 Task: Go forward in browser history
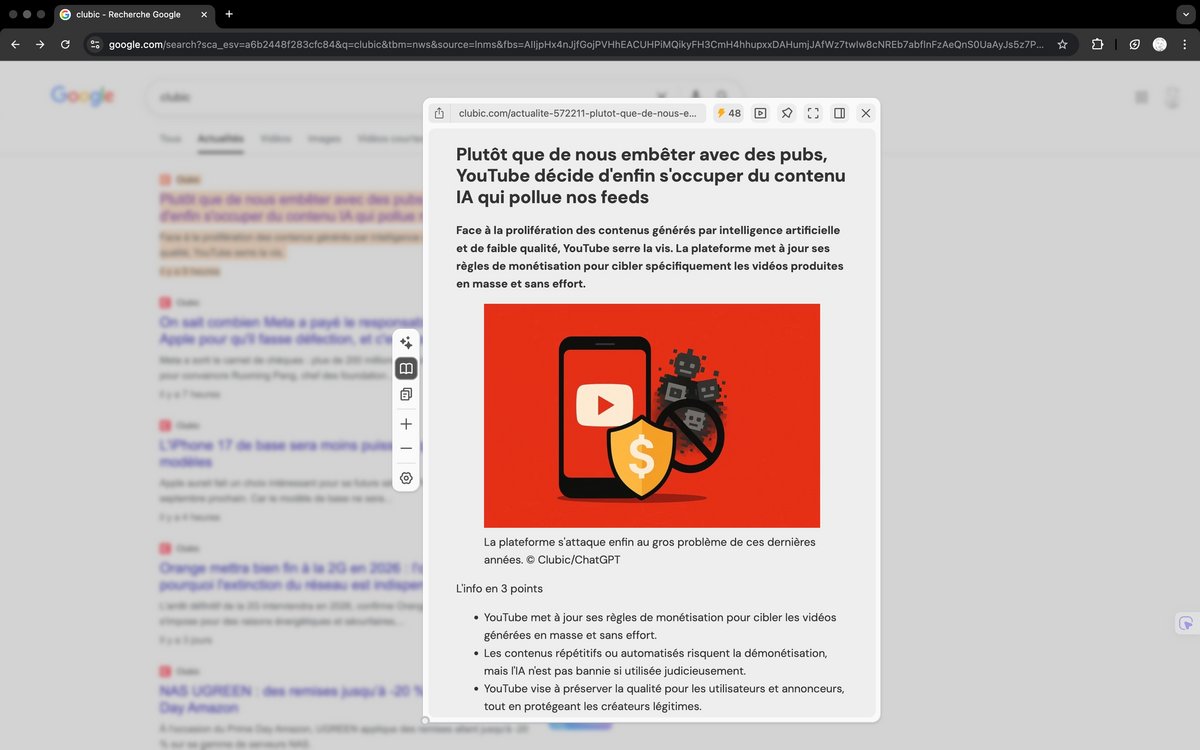pos(40,44)
